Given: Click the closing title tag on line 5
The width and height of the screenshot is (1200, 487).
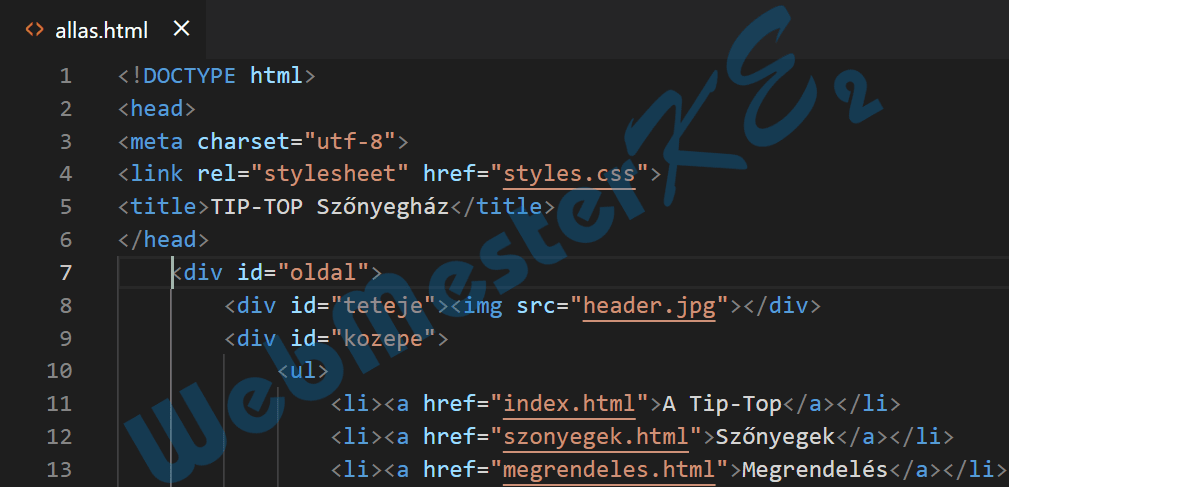Looking at the screenshot, I should (x=503, y=207).
